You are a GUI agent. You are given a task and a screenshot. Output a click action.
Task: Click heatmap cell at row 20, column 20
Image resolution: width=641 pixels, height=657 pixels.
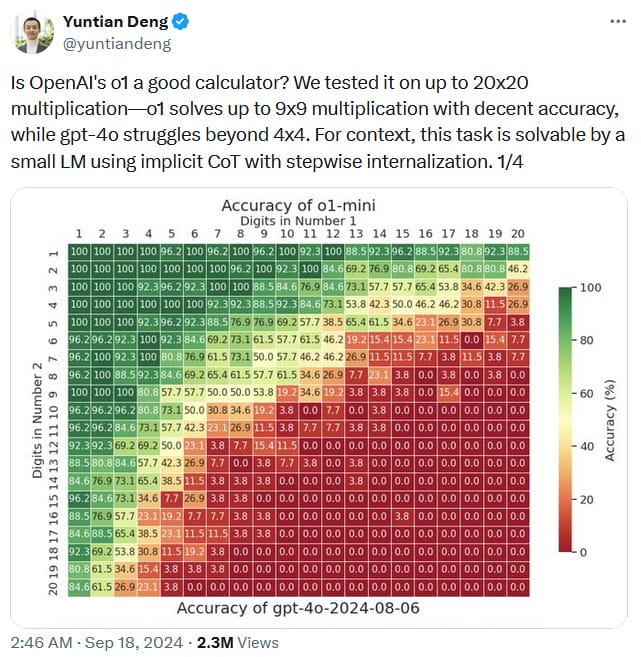pyautogui.click(x=517, y=587)
